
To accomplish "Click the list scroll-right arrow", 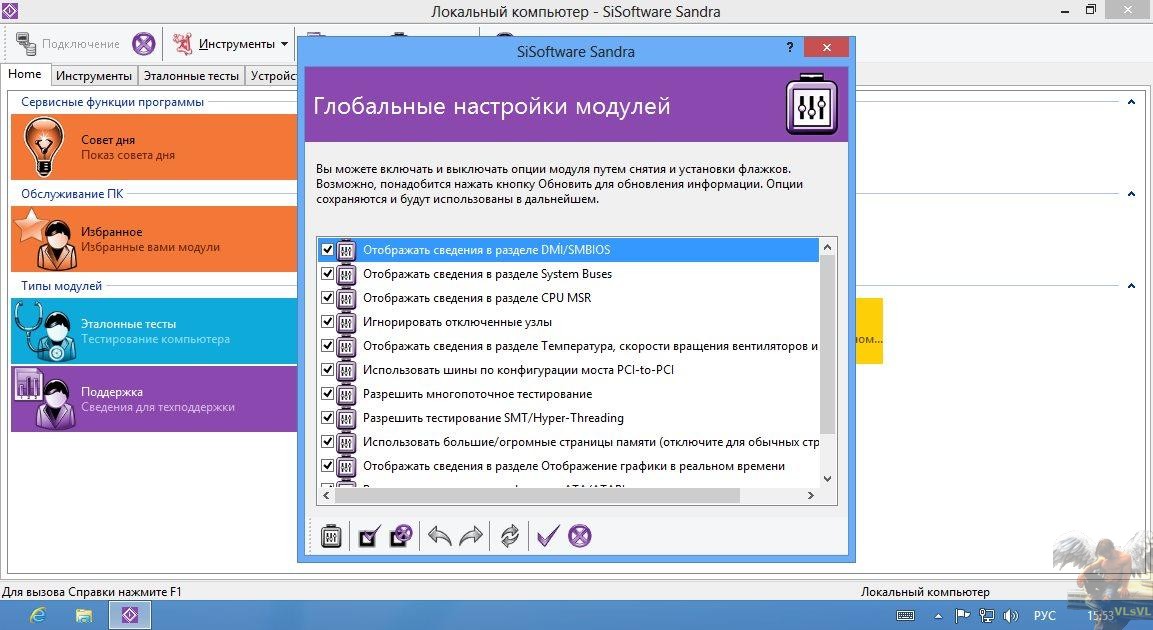I will click(811, 496).
